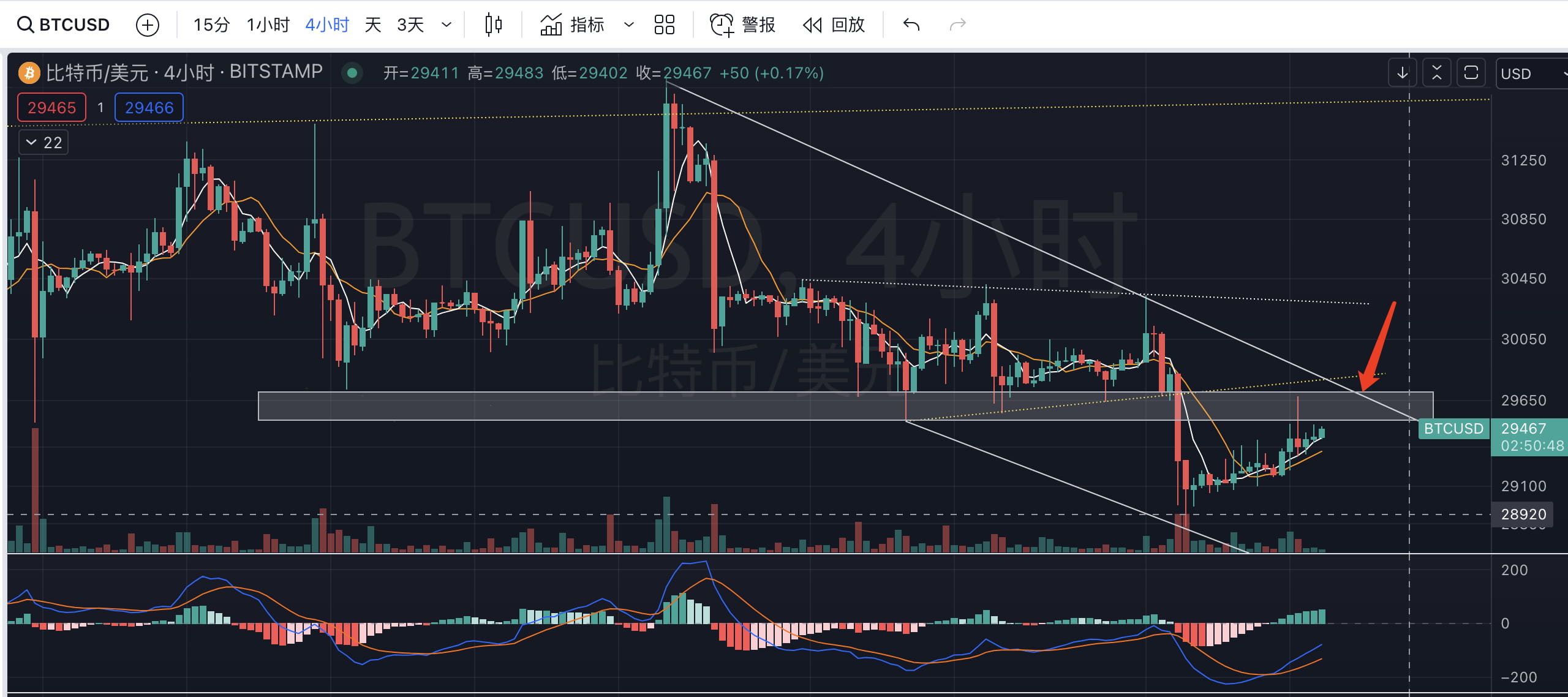The image size is (1568, 697).
Task: Switch to the 3天 timeframe
Action: pyautogui.click(x=410, y=24)
